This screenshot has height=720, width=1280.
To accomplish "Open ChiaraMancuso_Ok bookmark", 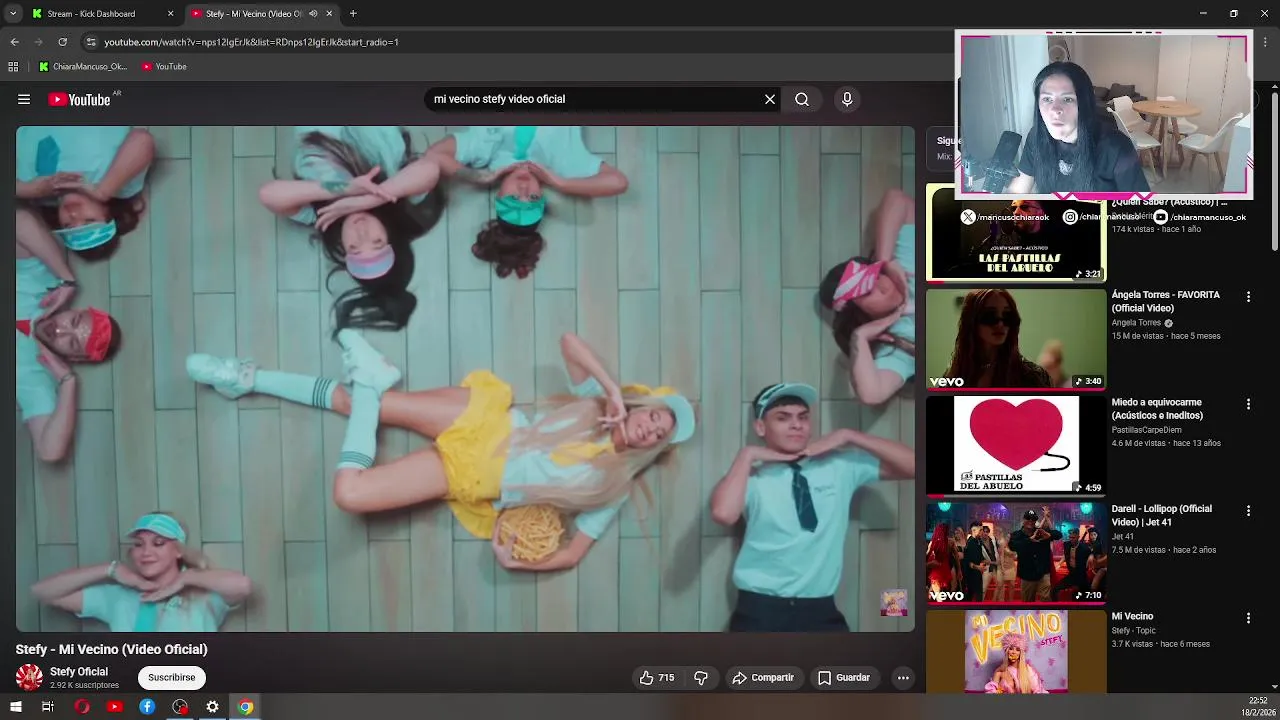I will [x=83, y=67].
